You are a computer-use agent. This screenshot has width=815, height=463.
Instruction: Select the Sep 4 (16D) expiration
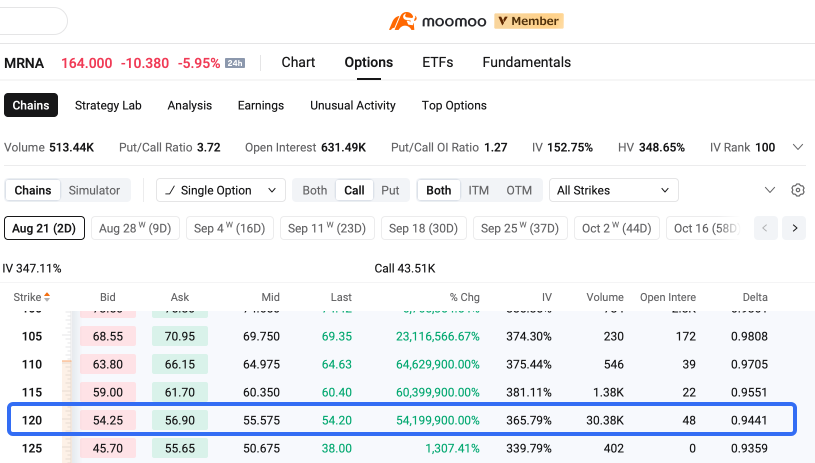coord(230,228)
